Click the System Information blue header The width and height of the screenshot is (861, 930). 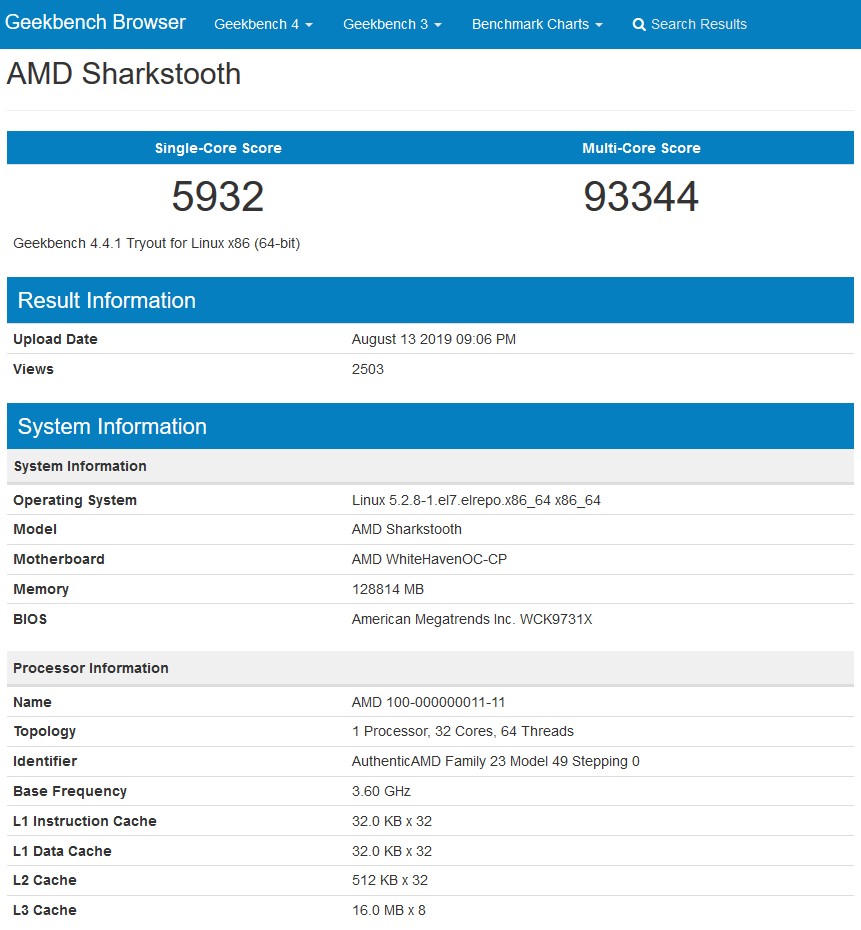click(430, 426)
